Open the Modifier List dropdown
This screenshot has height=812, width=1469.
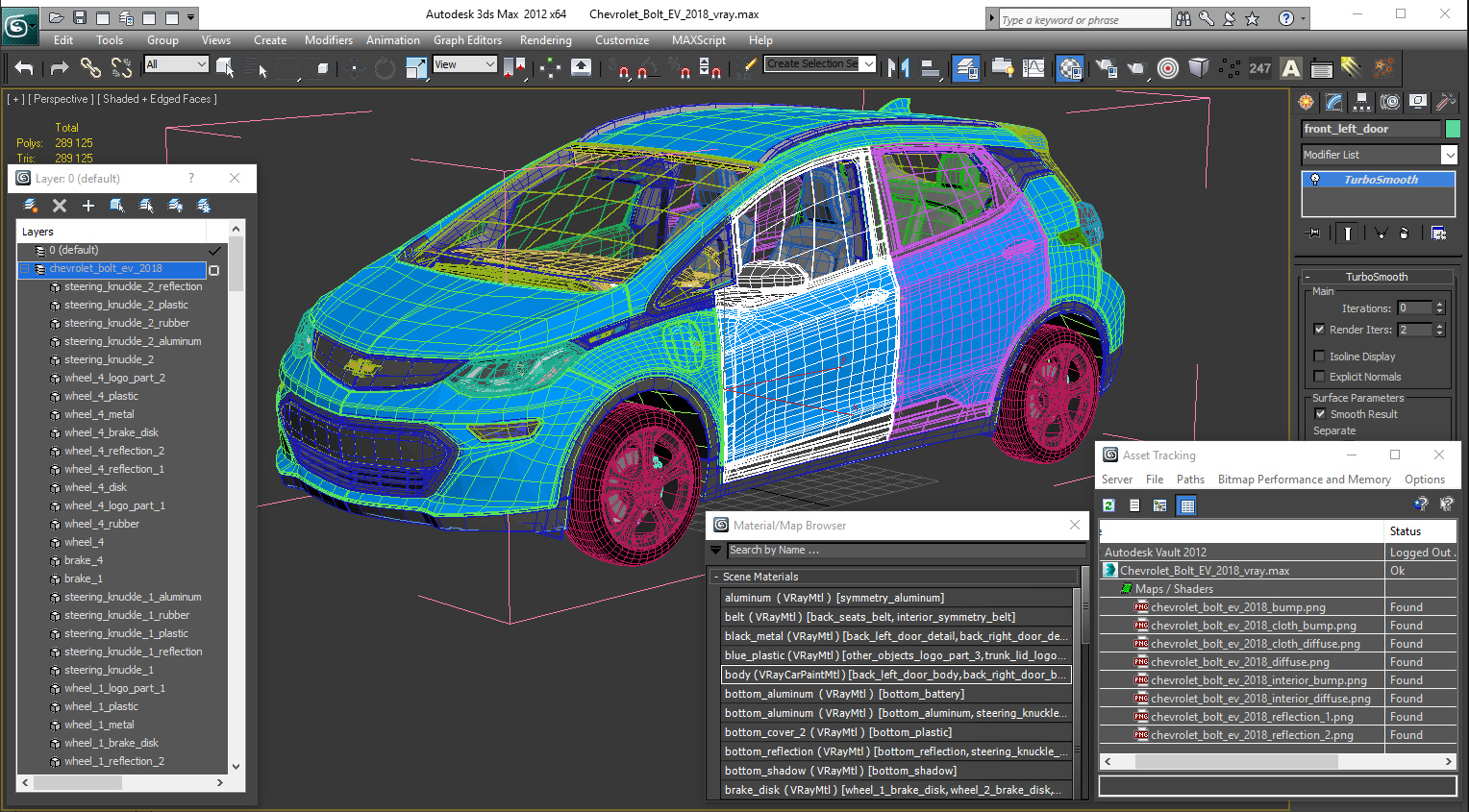point(1449,155)
